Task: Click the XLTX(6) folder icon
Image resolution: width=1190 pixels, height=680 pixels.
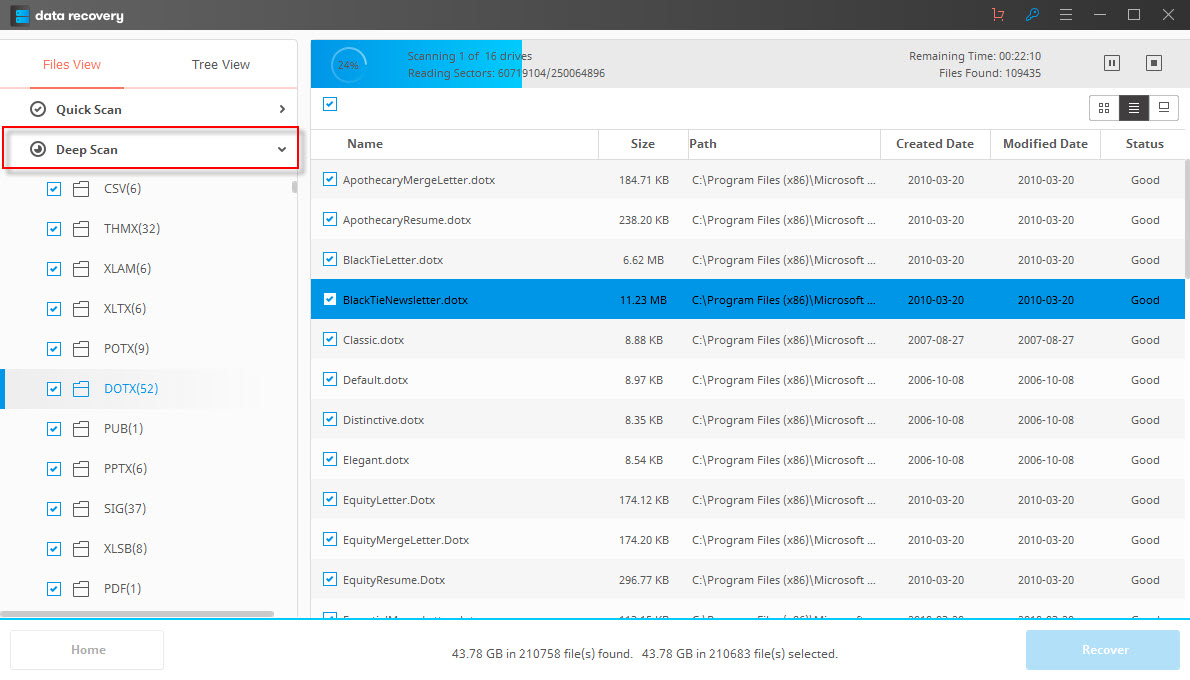Action: pos(81,309)
